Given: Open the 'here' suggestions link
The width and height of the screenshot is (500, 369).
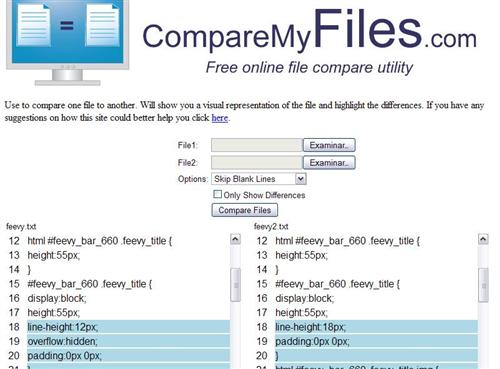Looking at the screenshot, I should tap(220, 118).
